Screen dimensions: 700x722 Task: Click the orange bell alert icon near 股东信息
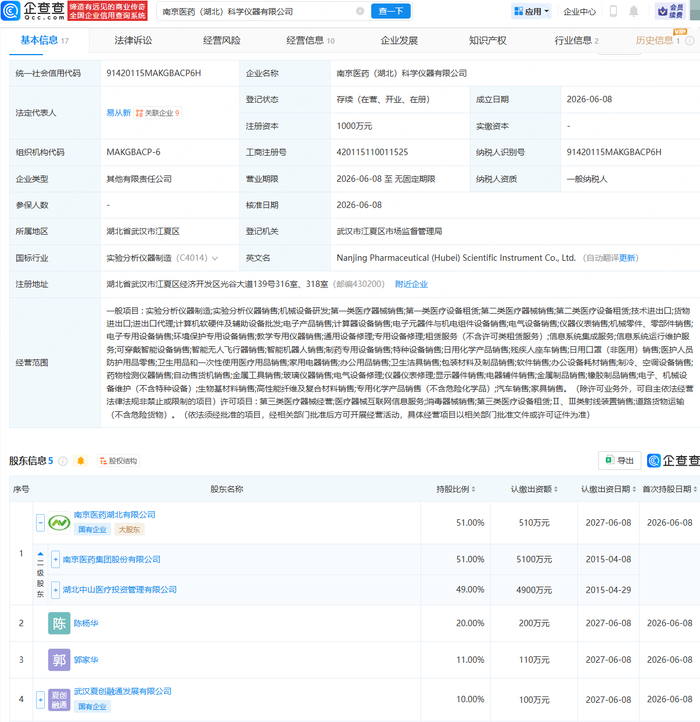point(81,461)
